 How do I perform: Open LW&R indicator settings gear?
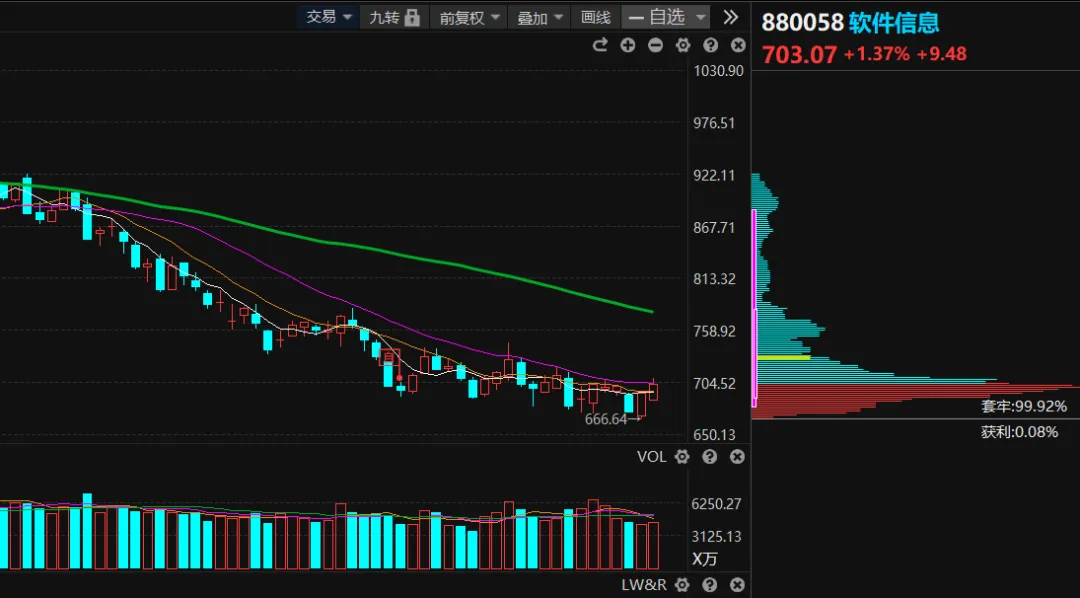click(682, 585)
